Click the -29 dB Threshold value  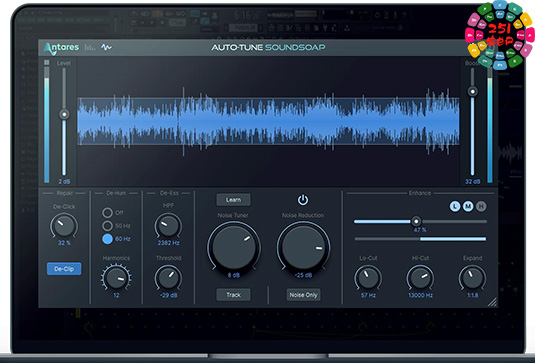169,295
